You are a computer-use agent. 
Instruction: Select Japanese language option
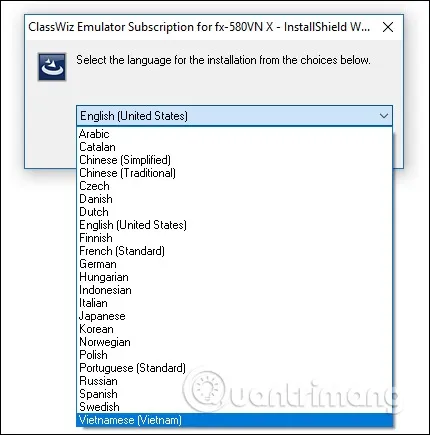(x=234, y=316)
